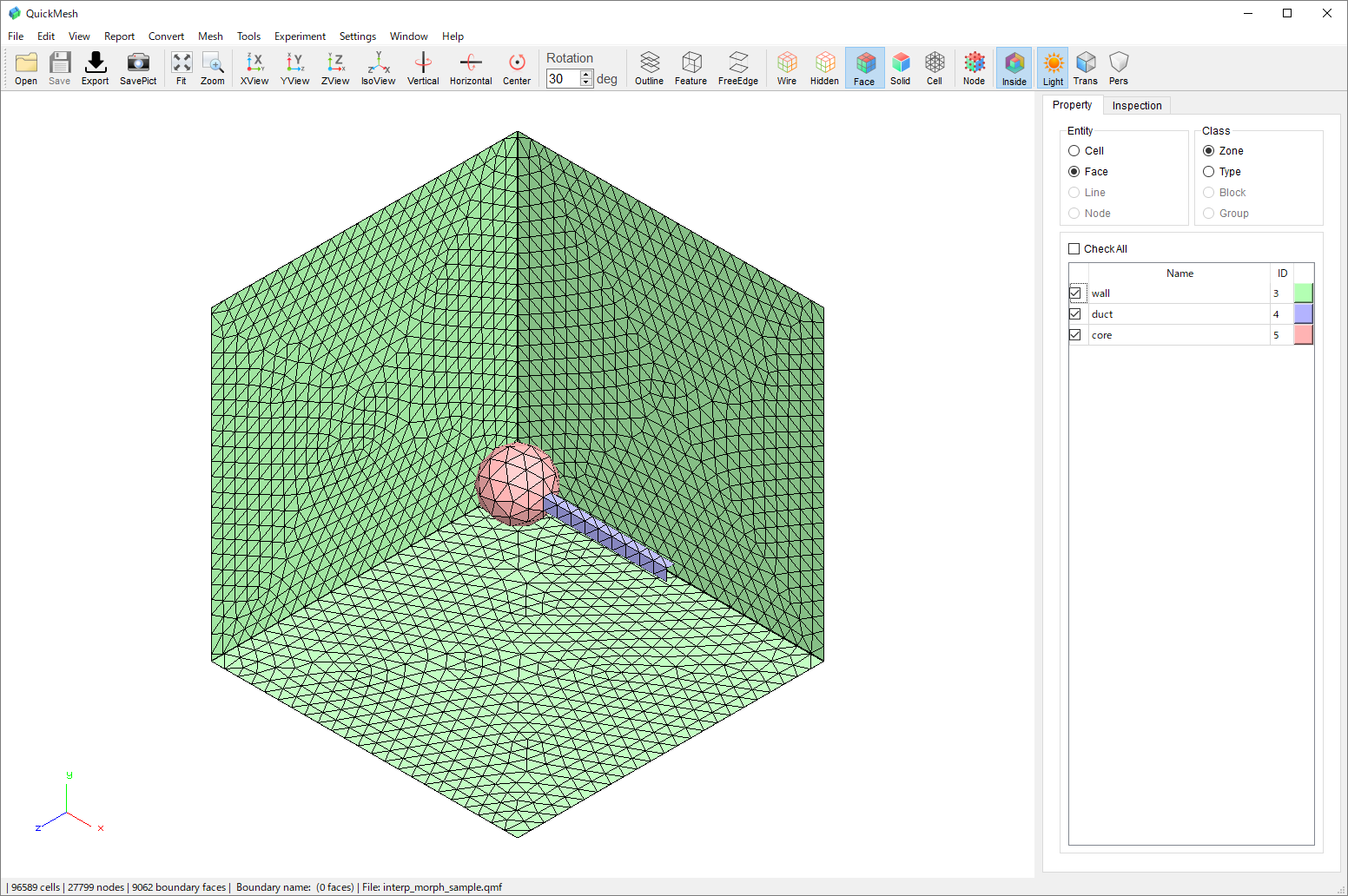Fit the mesh to the view
Viewport: 1348px width, 896px height.
tap(182, 67)
